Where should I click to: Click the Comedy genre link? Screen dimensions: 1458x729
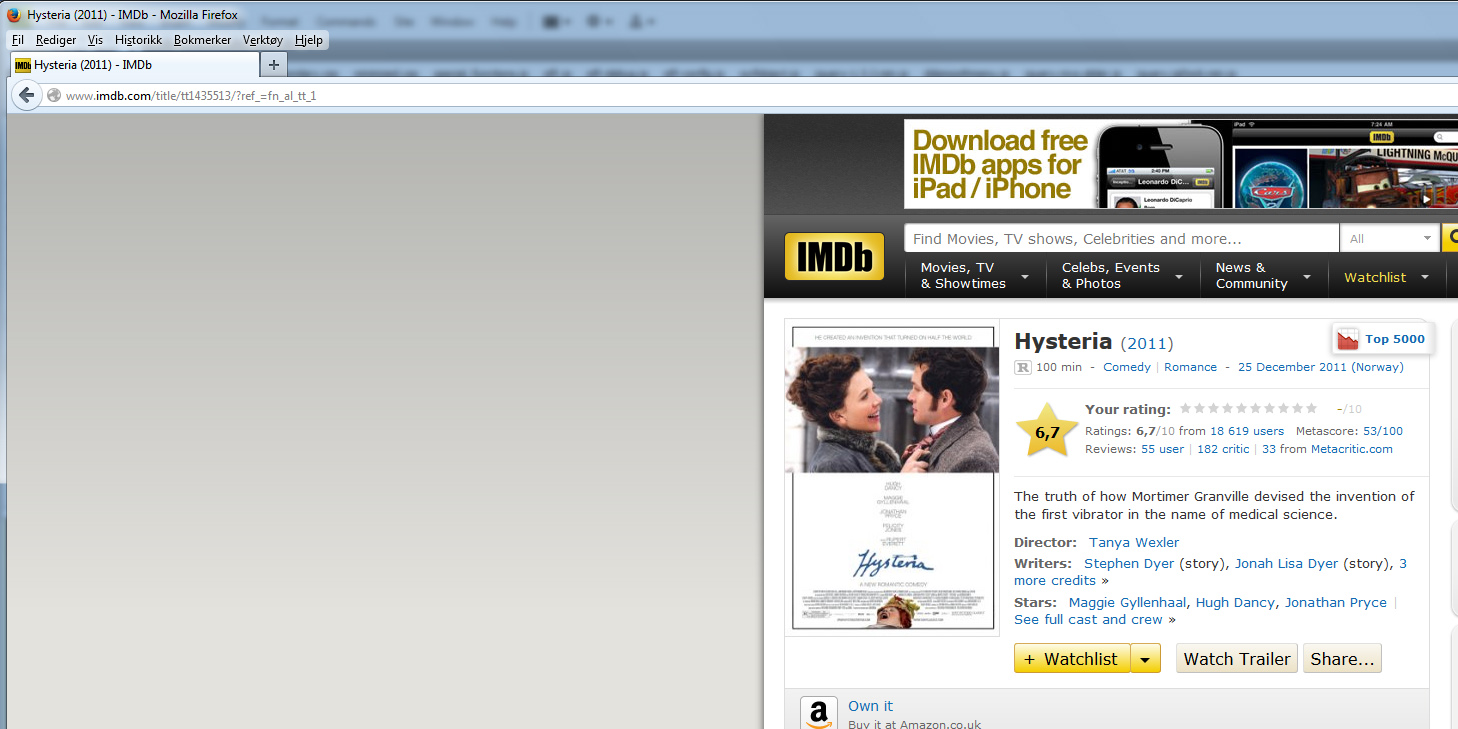1127,367
